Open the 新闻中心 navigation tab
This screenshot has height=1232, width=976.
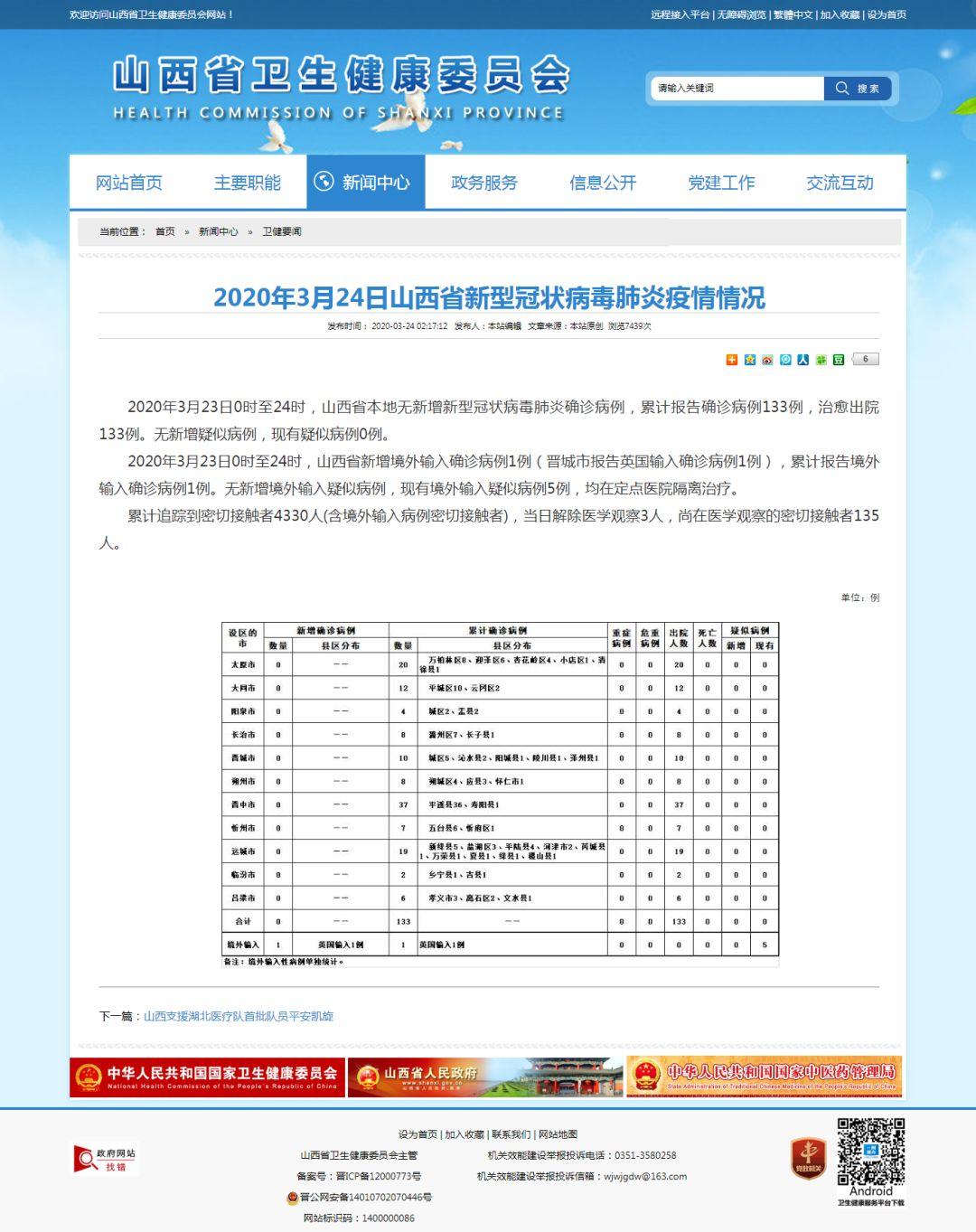pyautogui.click(x=366, y=183)
